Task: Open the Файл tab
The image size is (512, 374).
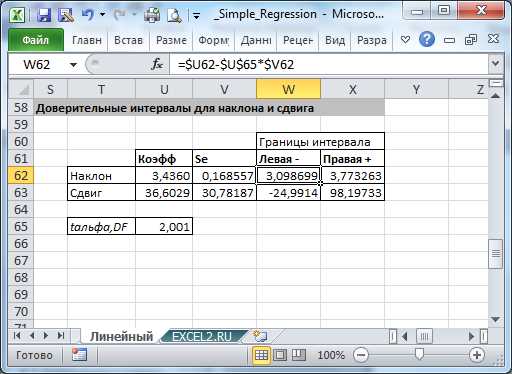Action: pos(36,40)
